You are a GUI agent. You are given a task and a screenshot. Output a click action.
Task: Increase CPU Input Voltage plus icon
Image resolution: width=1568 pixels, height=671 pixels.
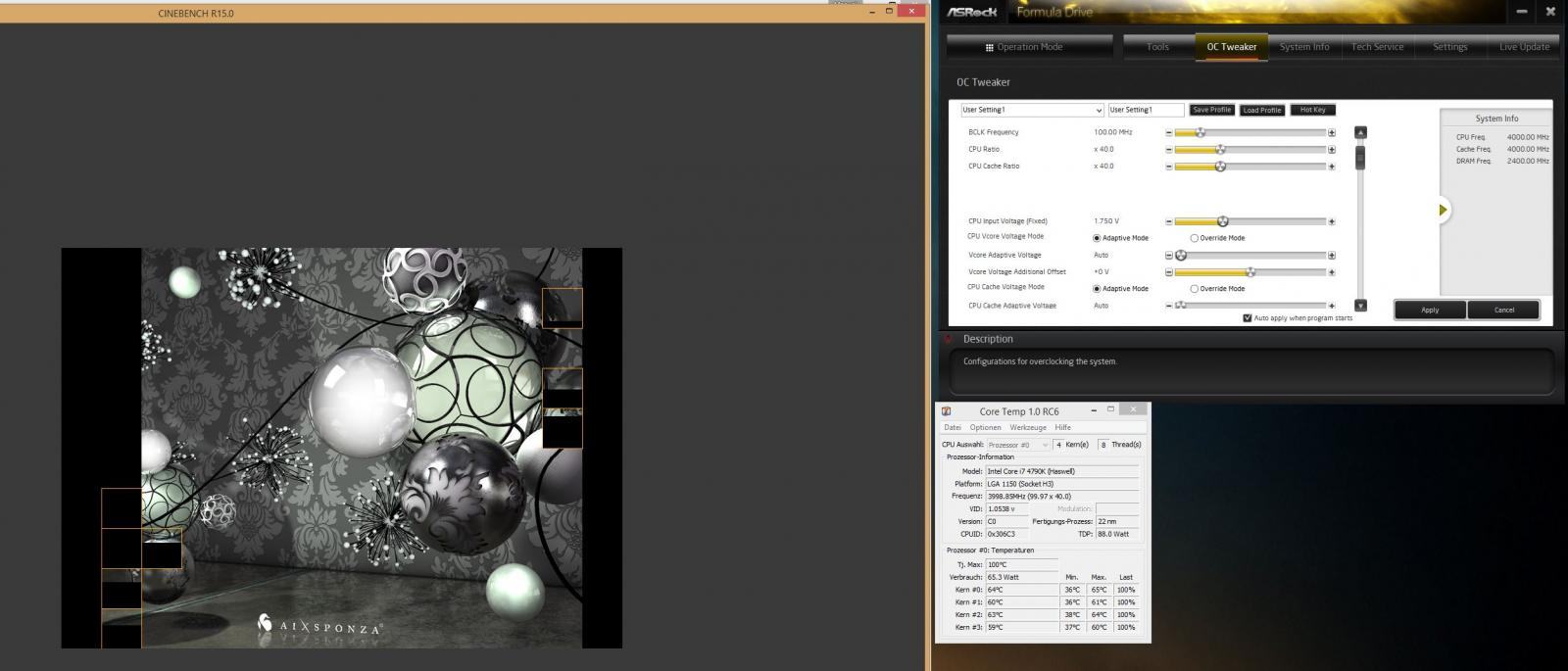tap(1332, 221)
